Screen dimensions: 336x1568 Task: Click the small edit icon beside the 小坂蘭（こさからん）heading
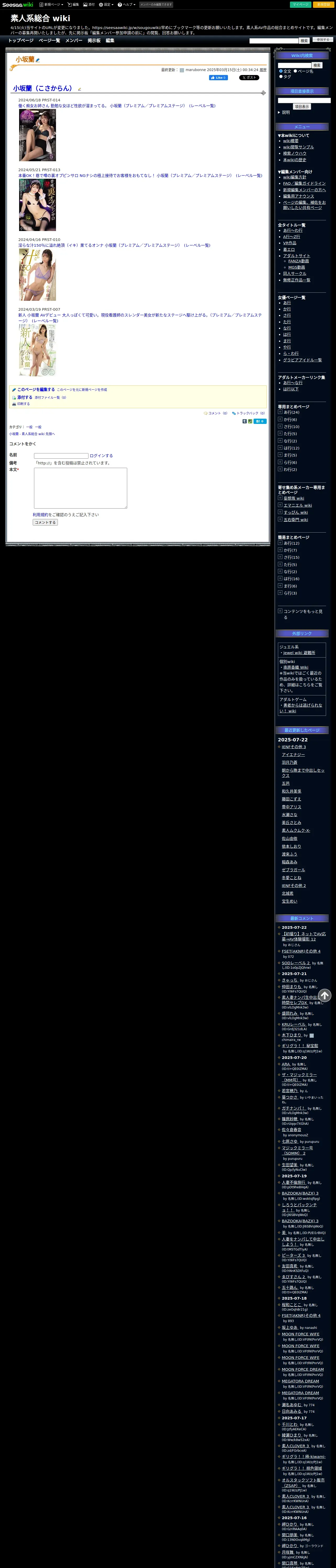point(79,89)
